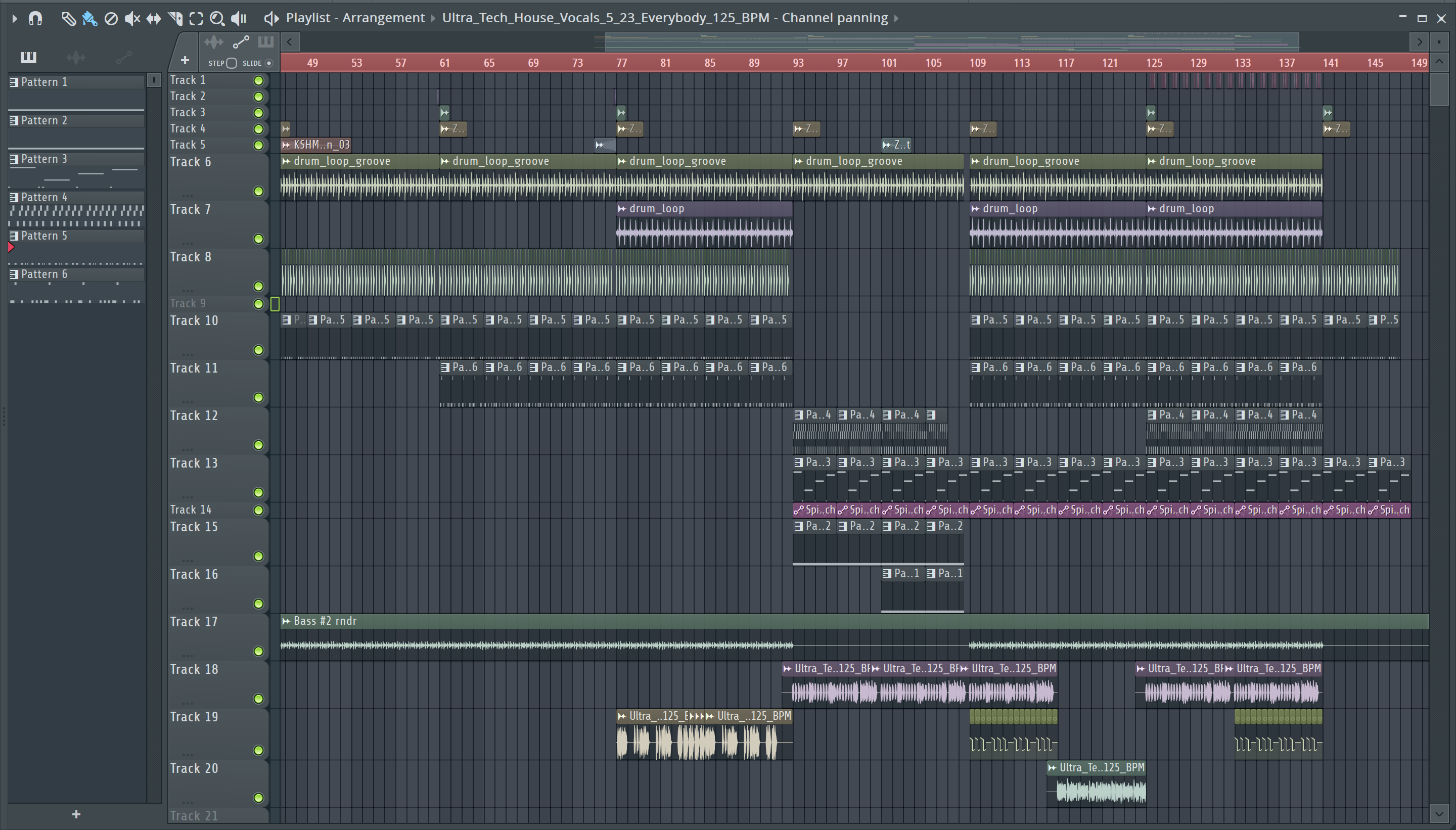Mute Track 1 with its green LED
The width and height of the screenshot is (1456, 830).
coord(258,80)
